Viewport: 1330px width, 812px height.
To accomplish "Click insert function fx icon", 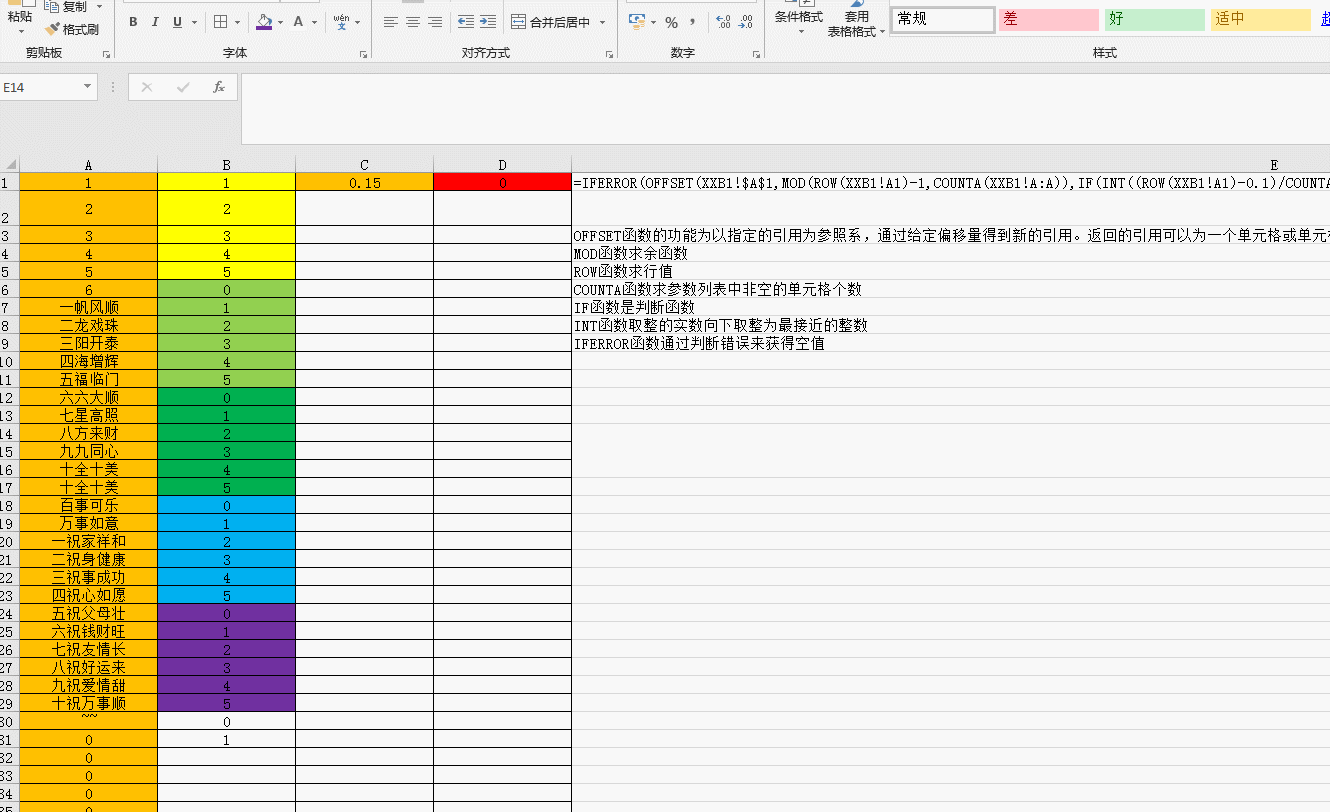I will [x=219, y=87].
